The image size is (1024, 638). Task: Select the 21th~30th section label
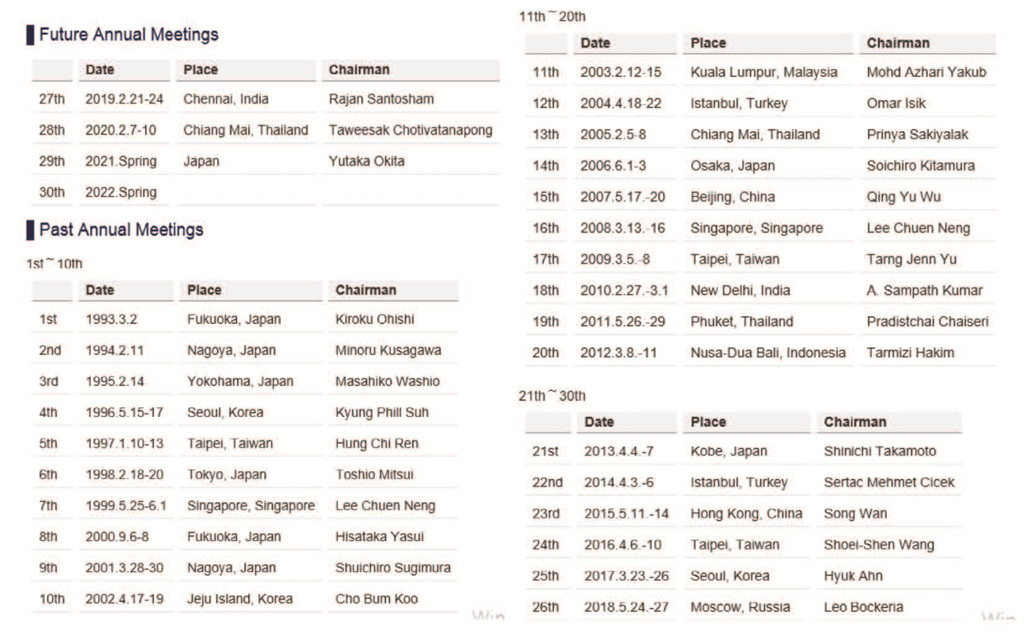click(x=552, y=395)
